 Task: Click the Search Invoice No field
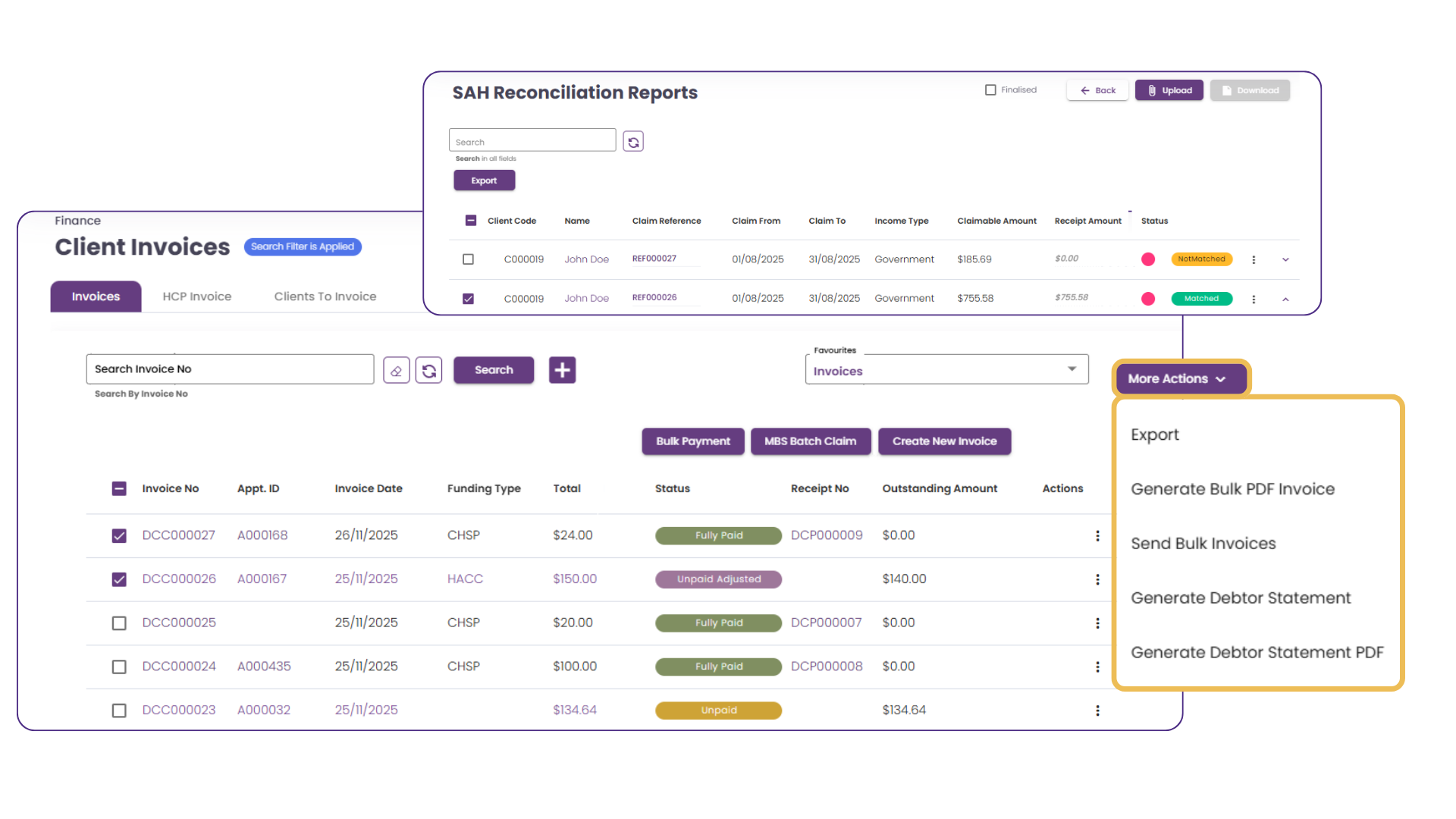point(230,369)
